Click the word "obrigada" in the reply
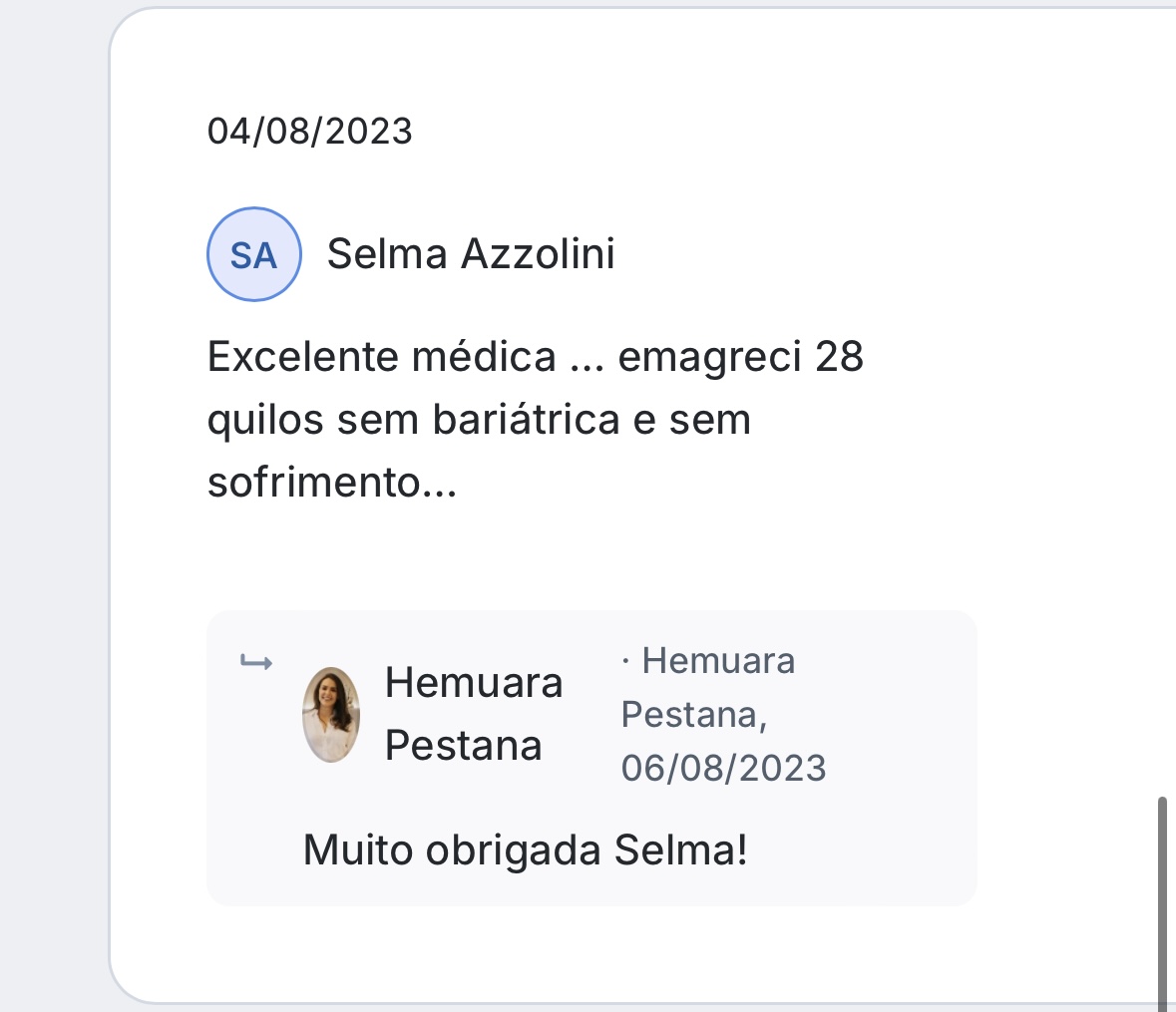Viewport: 1176px width, 1012px height. (x=513, y=850)
